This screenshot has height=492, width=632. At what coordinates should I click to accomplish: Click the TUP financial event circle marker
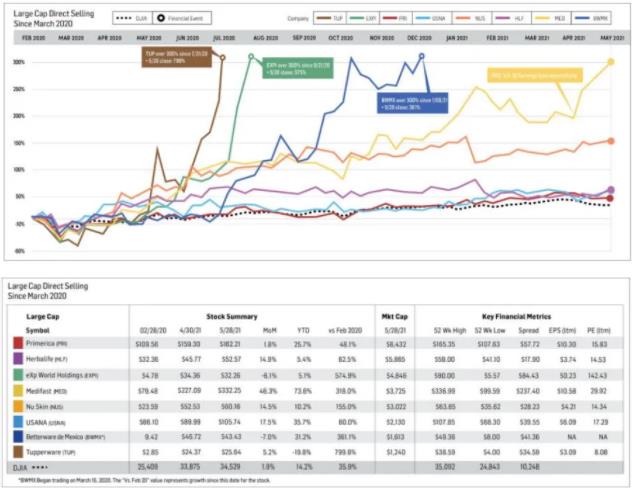coord(222,58)
